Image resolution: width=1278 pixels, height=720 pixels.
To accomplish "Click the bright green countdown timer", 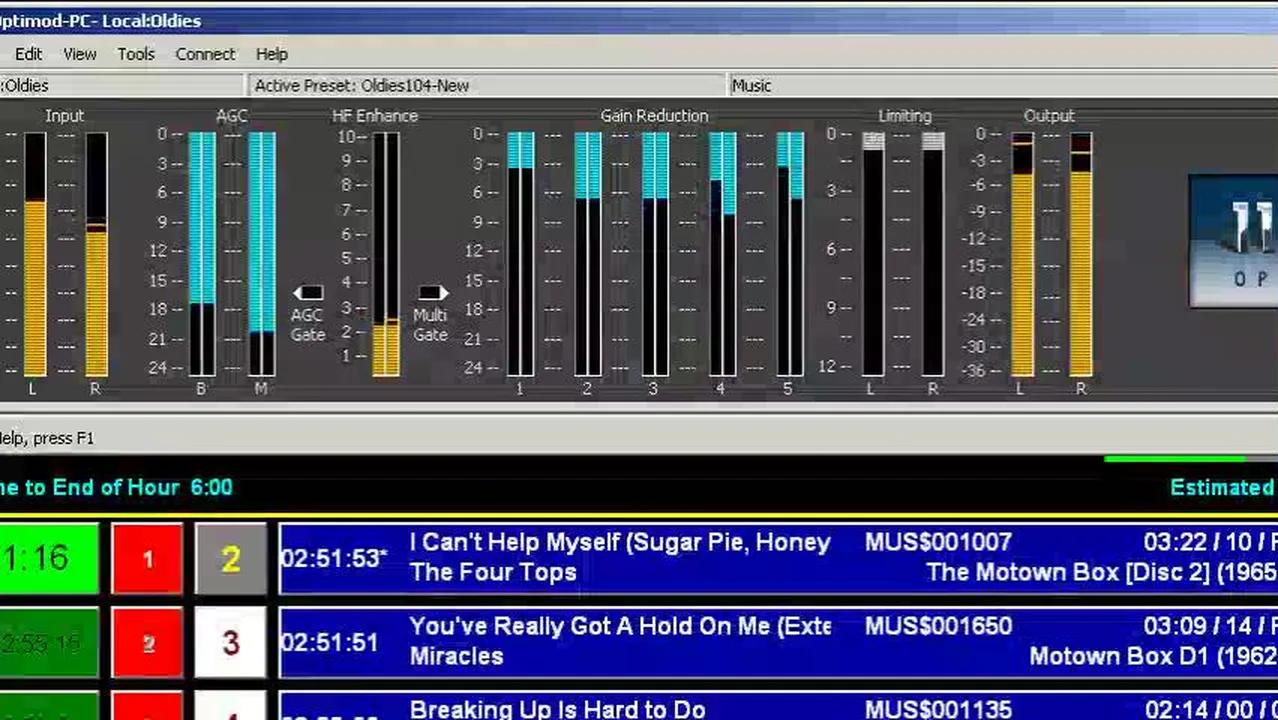I will pyautogui.click(x=47, y=559).
